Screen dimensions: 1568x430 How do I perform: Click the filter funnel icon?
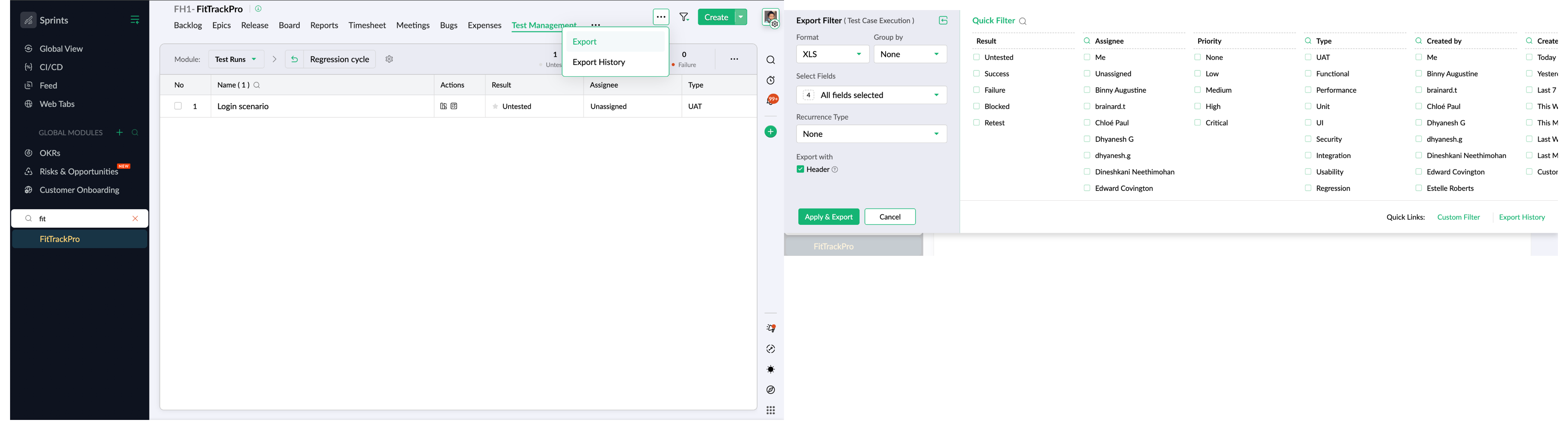[683, 17]
